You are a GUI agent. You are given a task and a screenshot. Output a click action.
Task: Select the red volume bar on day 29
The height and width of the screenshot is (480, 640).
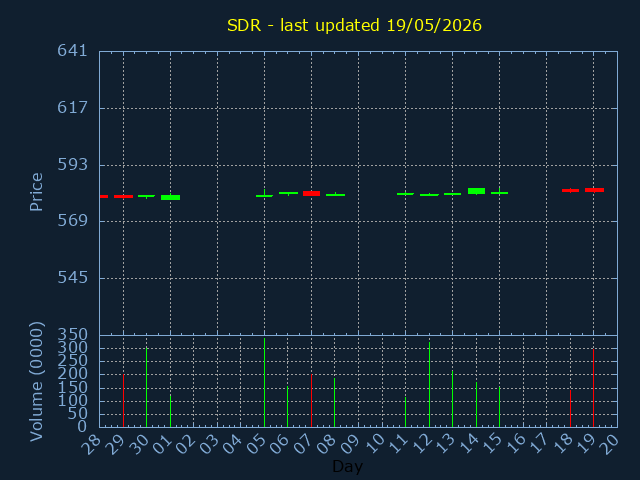pyautogui.click(x=124, y=401)
